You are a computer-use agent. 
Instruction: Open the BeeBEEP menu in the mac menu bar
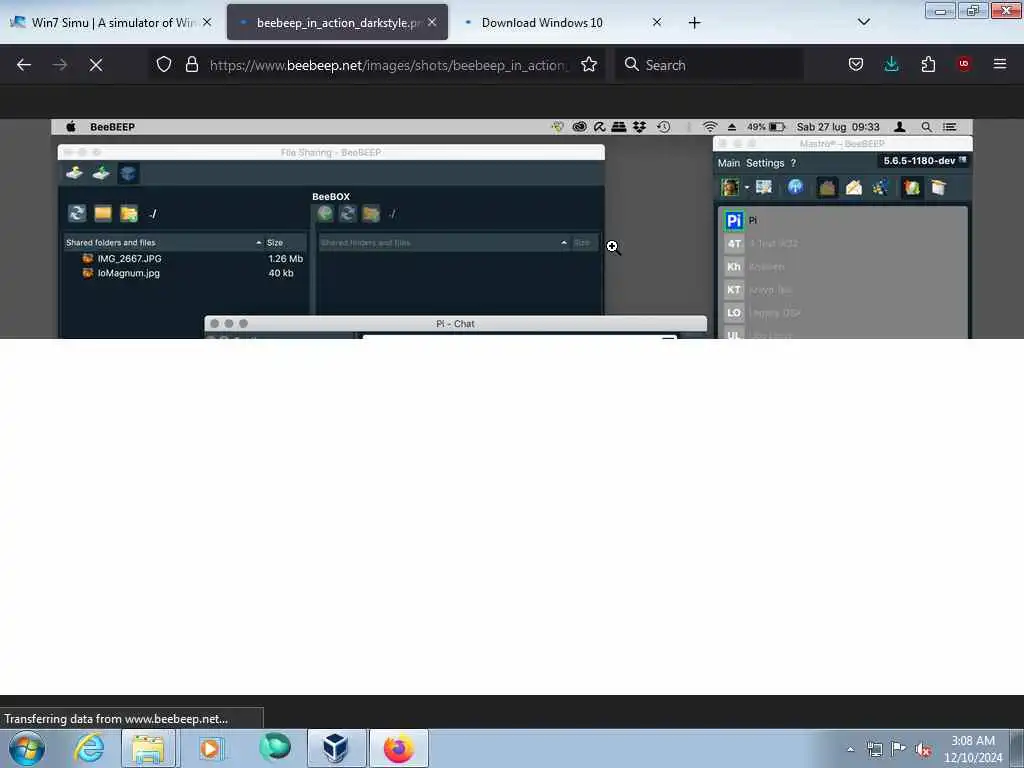[112, 127]
